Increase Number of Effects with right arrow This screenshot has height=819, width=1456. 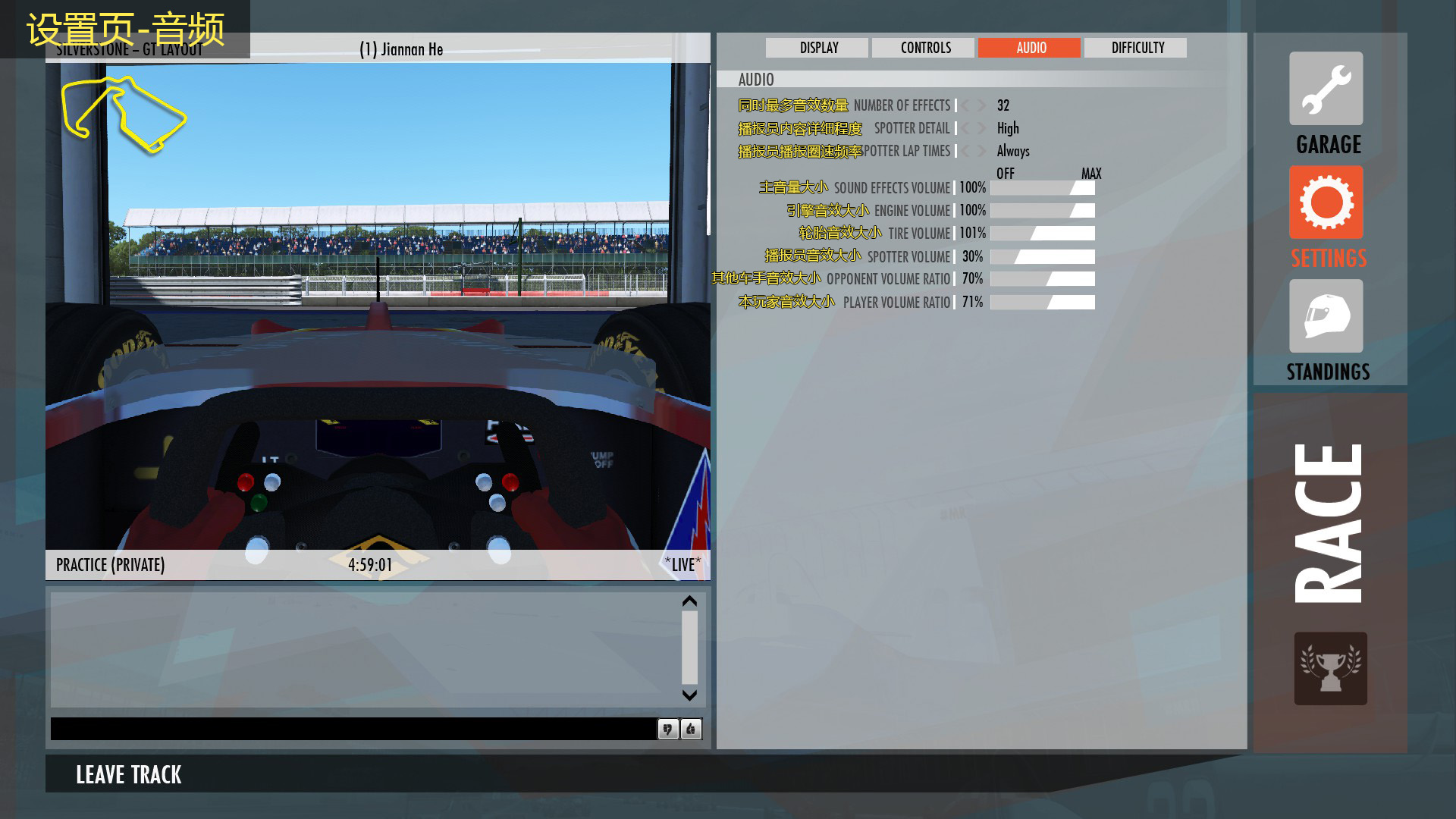click(x=982, y=105)
